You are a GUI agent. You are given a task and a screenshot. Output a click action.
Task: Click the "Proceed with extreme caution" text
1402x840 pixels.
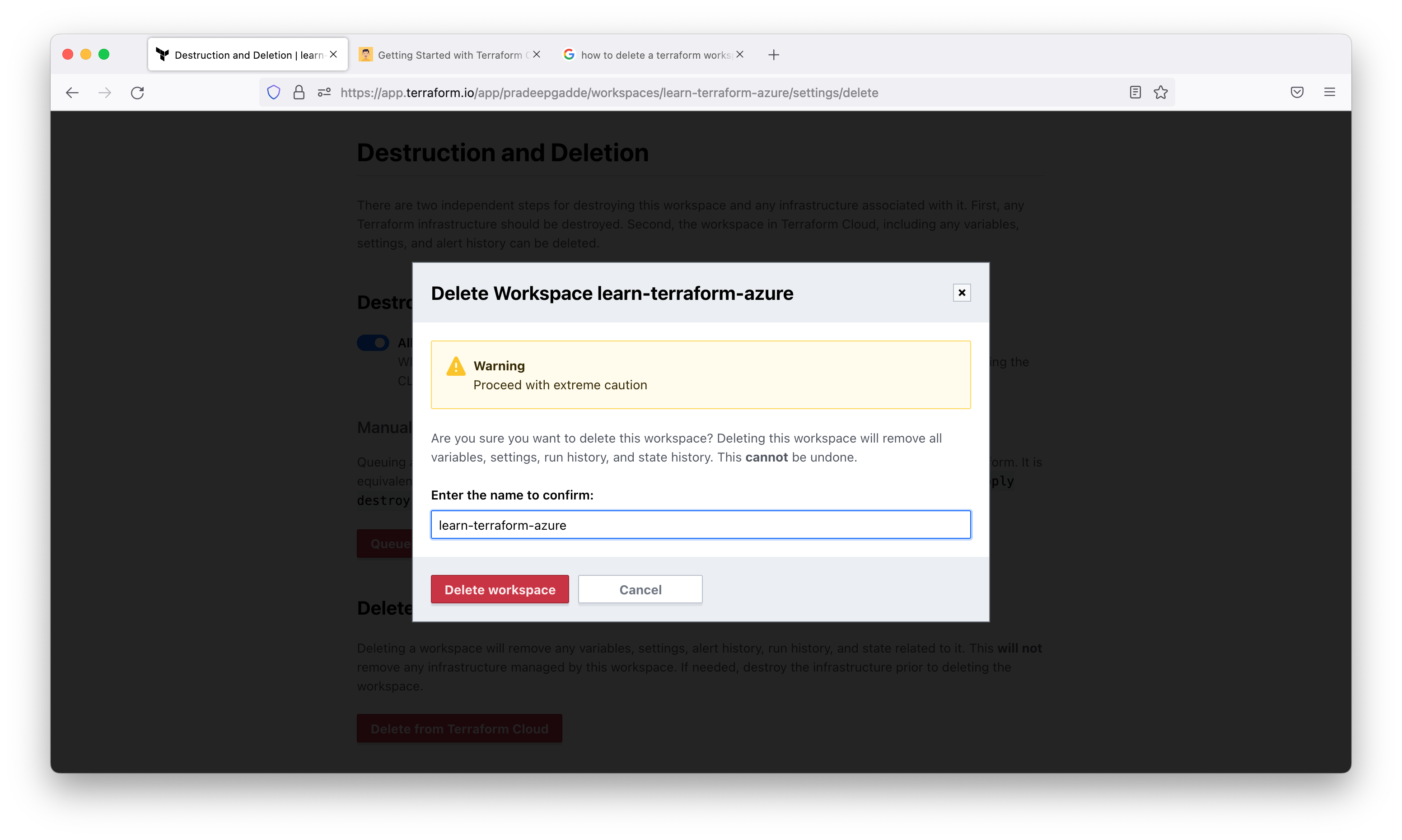pyautogui.click(x=561, y=385)
